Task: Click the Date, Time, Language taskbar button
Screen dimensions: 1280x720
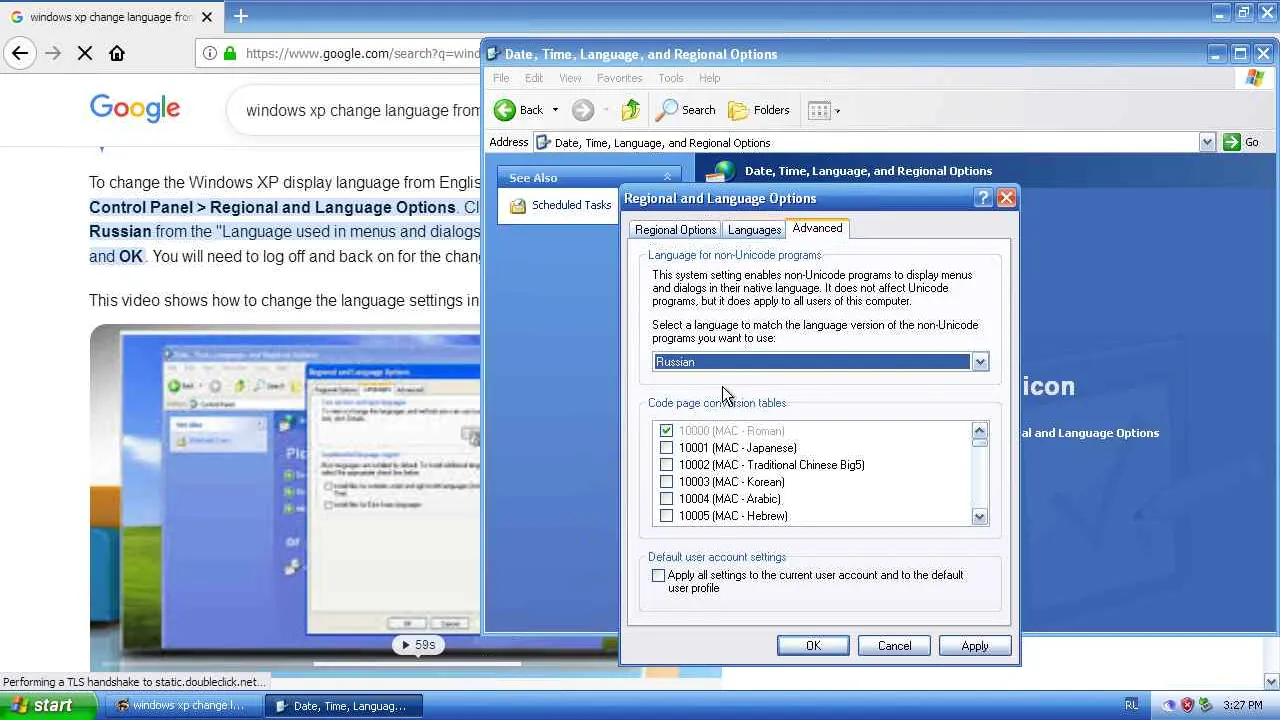Action: (x=343, y=705)
